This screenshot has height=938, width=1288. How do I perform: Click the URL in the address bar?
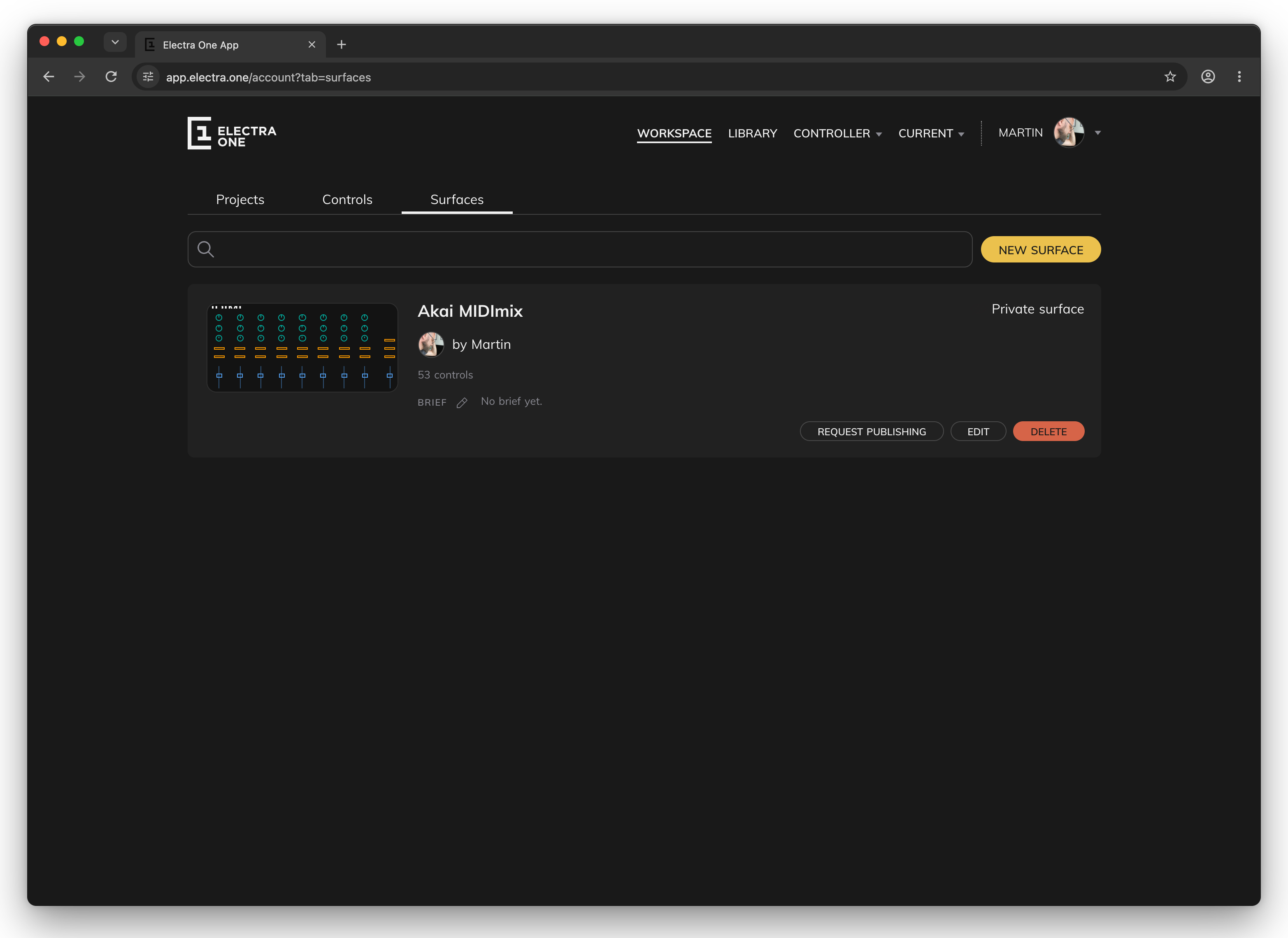click(x=269, y=77)
